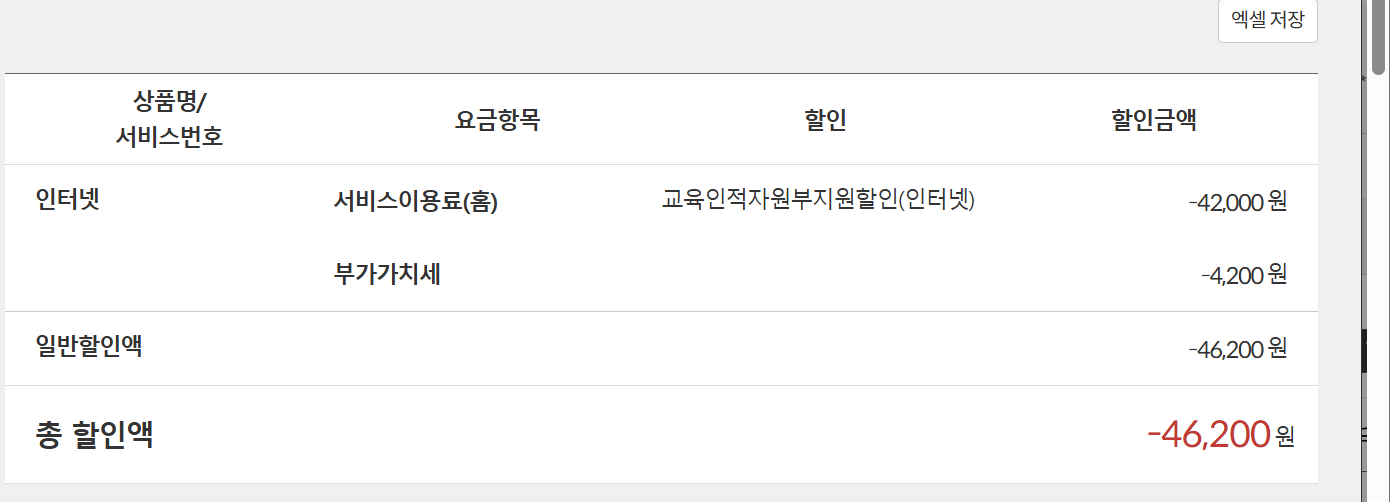Click the 교육인적자원부지원할인(인터넷) discount text
1390x502 pixels.
(817, 200)
